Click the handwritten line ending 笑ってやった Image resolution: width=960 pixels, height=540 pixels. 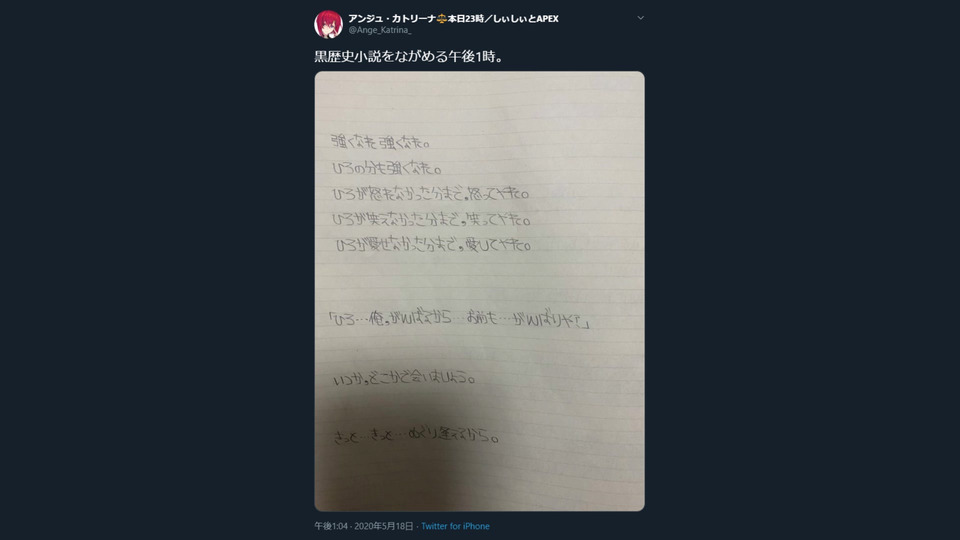[x=432, y=219]
